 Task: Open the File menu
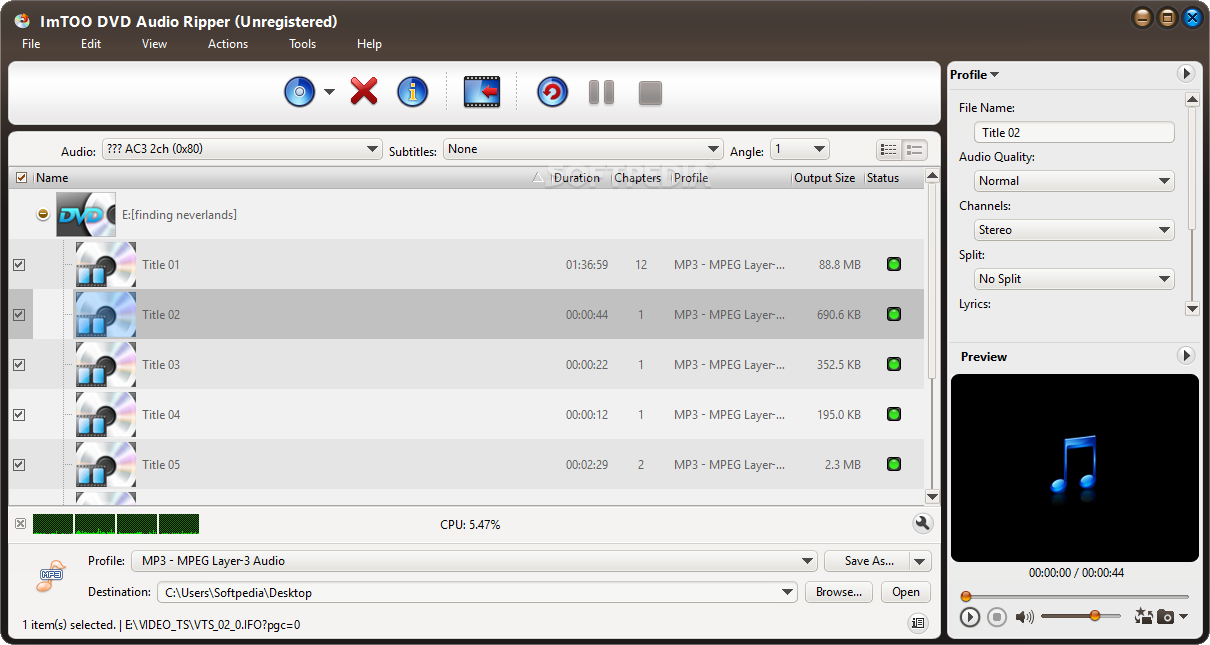point(31,44)
